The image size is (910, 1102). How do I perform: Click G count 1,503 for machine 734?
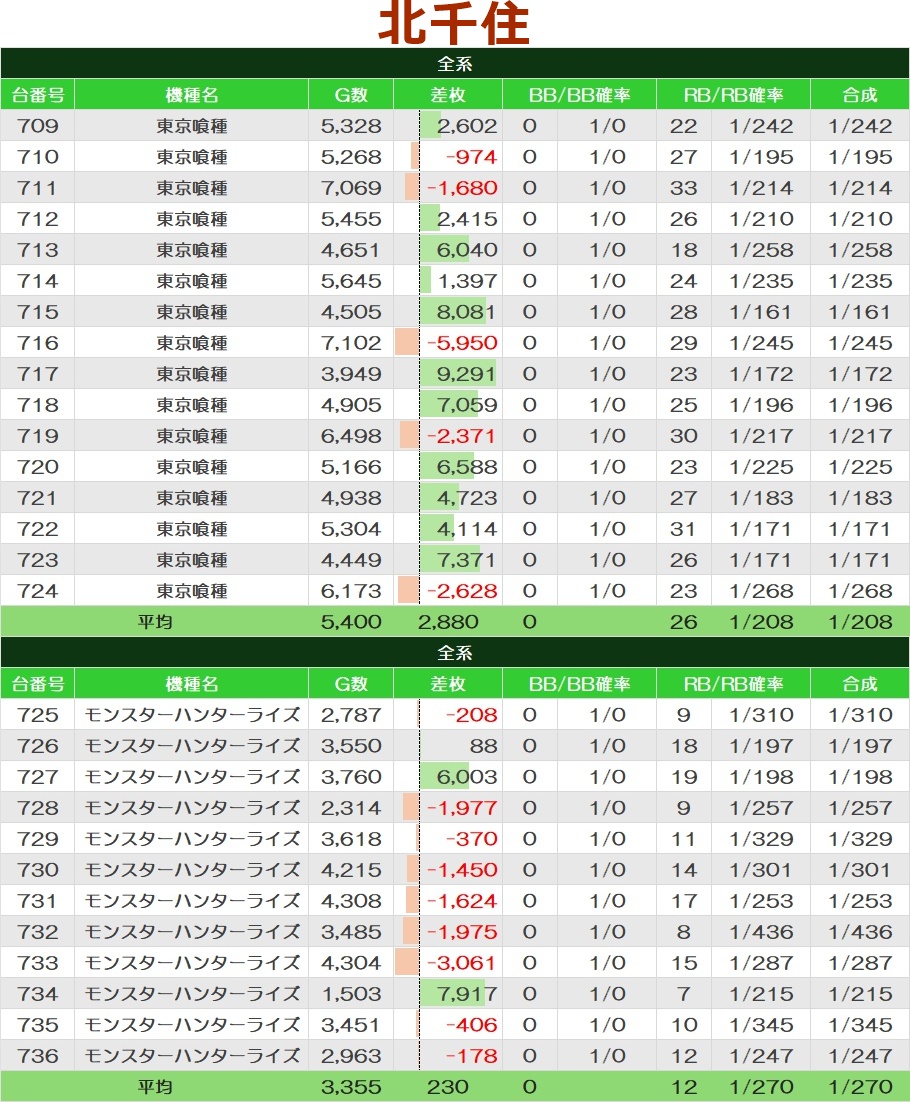coord(351,994)
